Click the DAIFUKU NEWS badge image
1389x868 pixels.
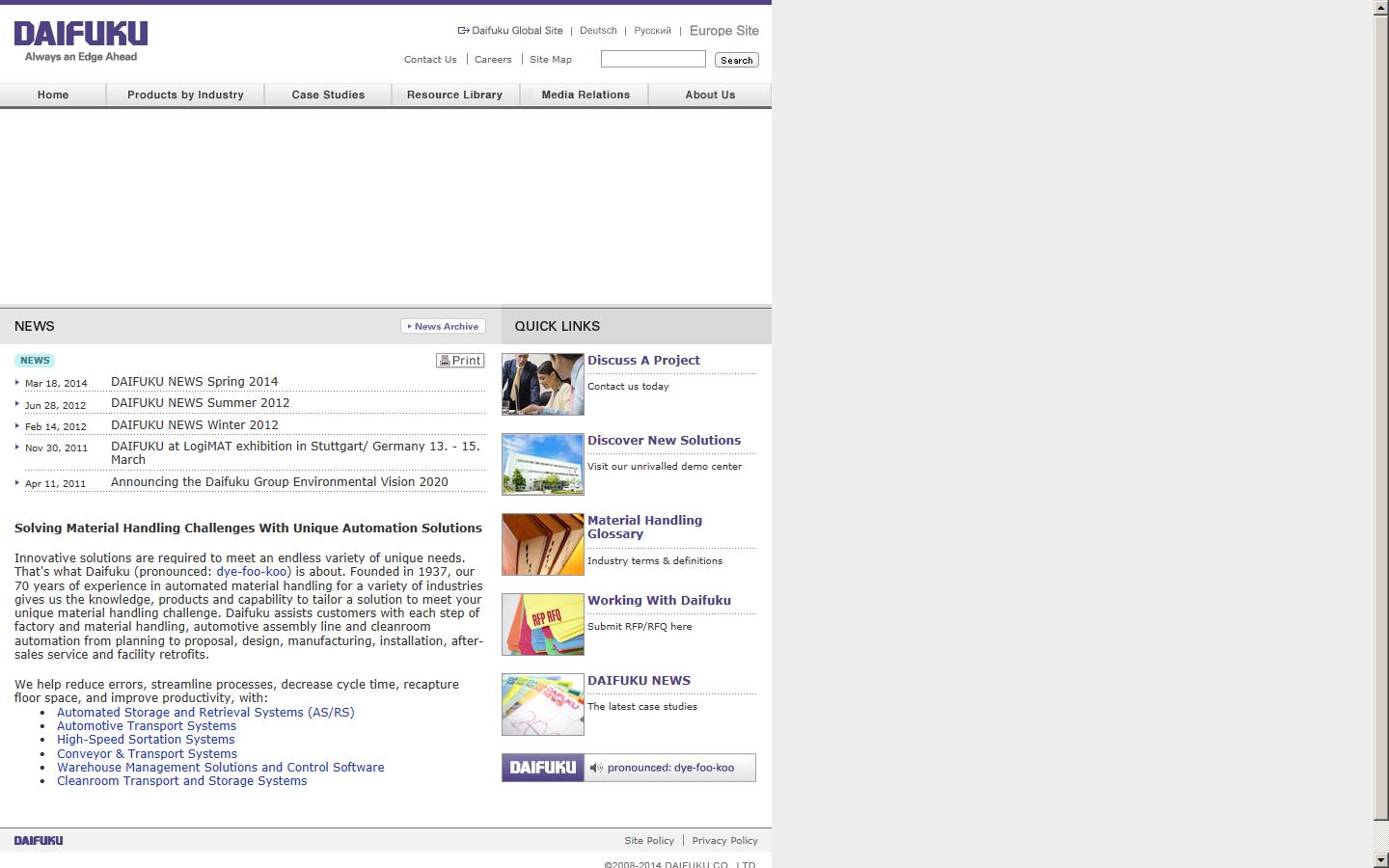point(542,704)
